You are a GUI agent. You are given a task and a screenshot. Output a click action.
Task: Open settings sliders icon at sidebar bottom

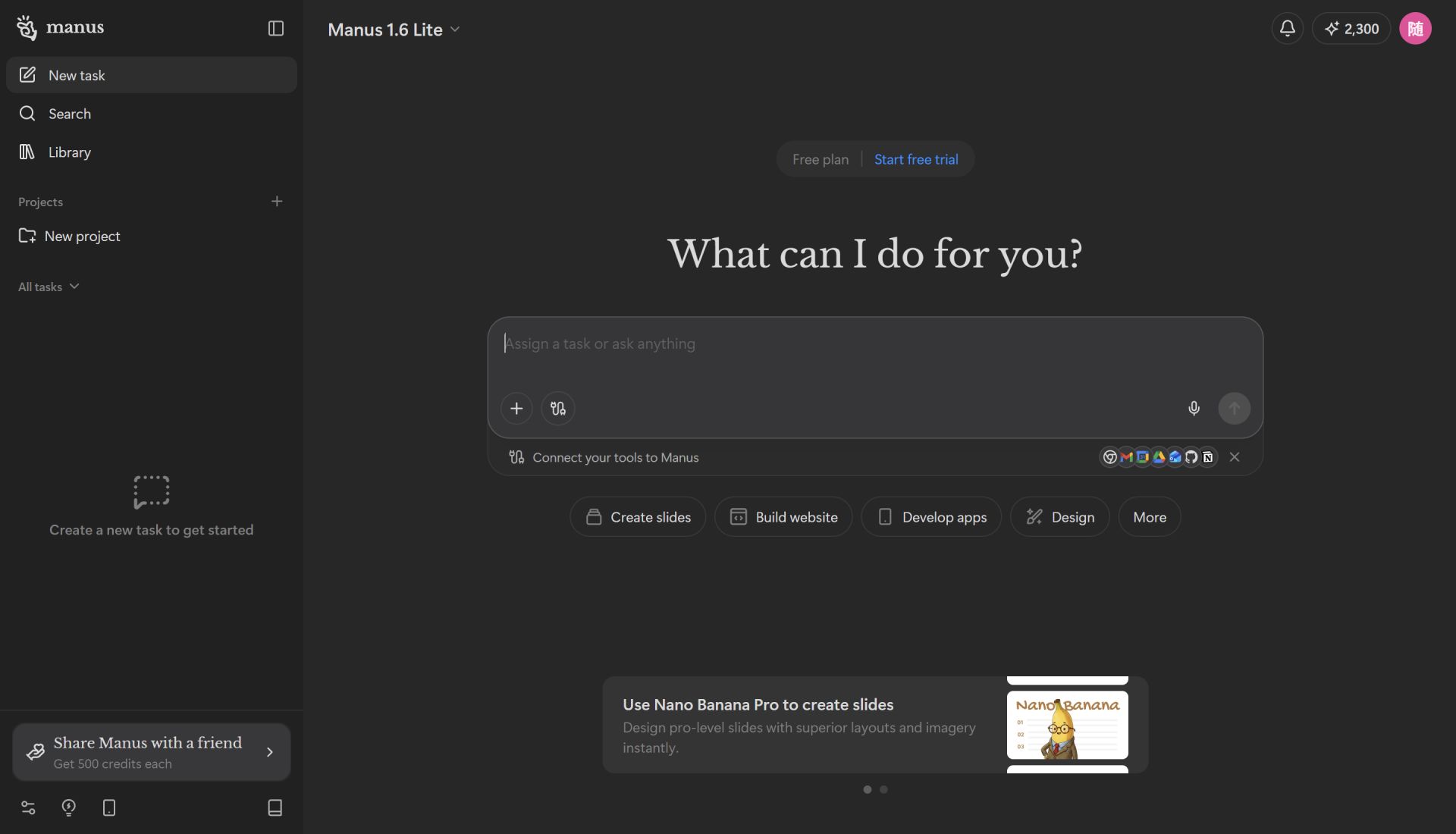(x=28, y=808)
